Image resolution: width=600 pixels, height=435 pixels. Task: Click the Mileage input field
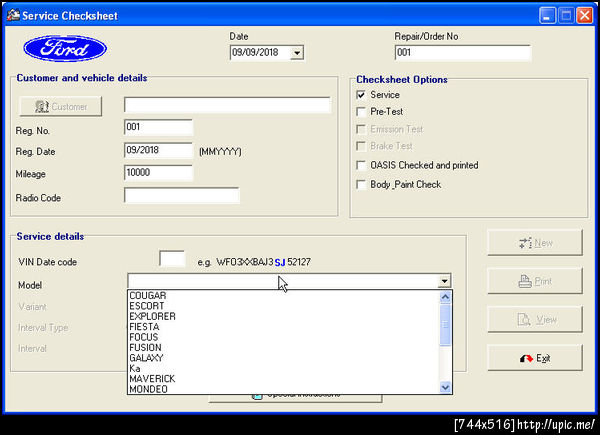(158, 173)
